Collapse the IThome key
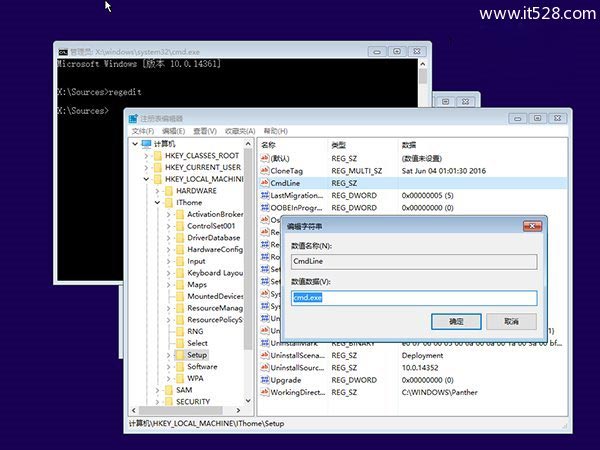Image resolution: width=600 pixels, height=450 pixels. pos(157,203)
